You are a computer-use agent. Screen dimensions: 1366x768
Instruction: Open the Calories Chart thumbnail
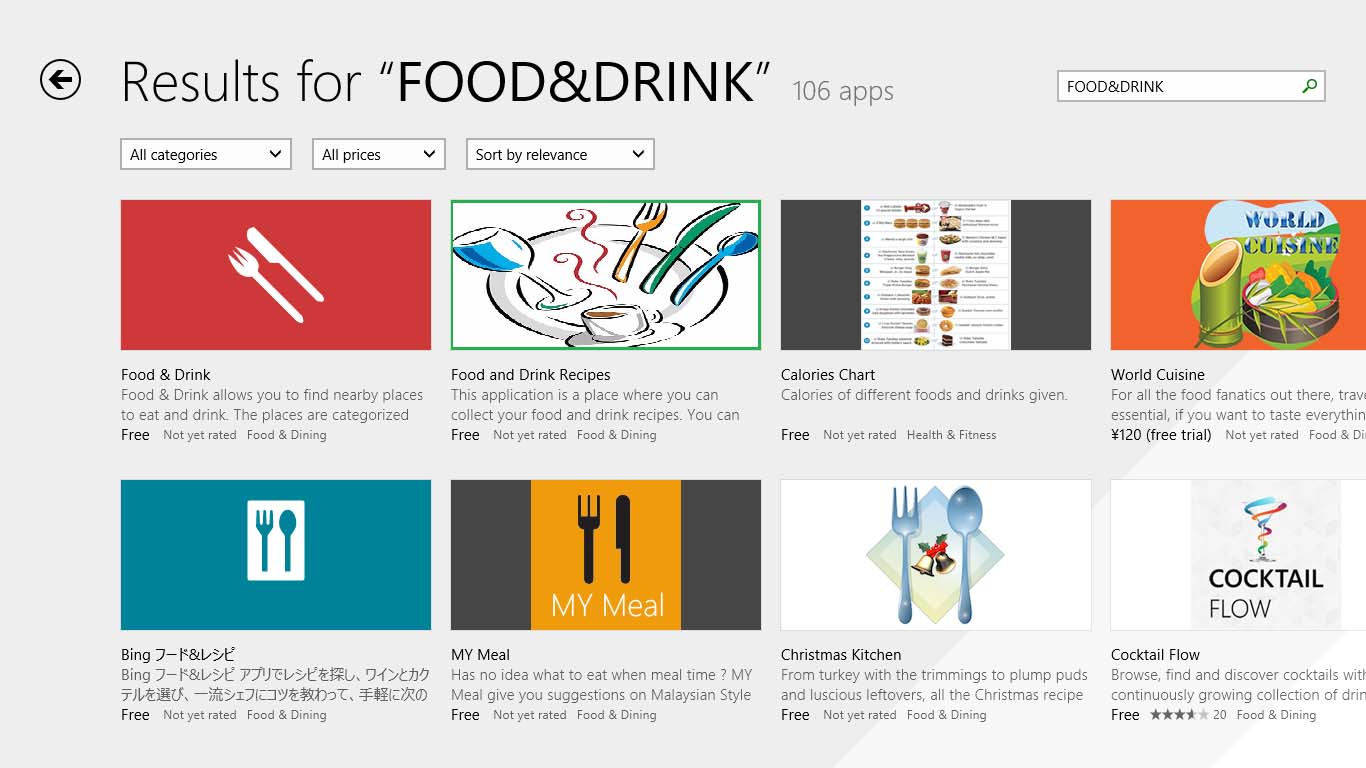click(936, 275)
